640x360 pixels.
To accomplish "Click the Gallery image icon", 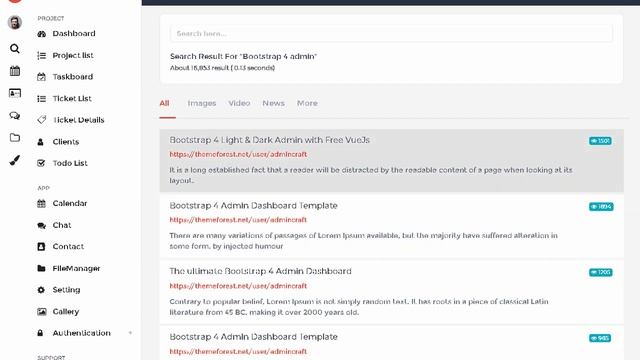I will pos(41,311).
